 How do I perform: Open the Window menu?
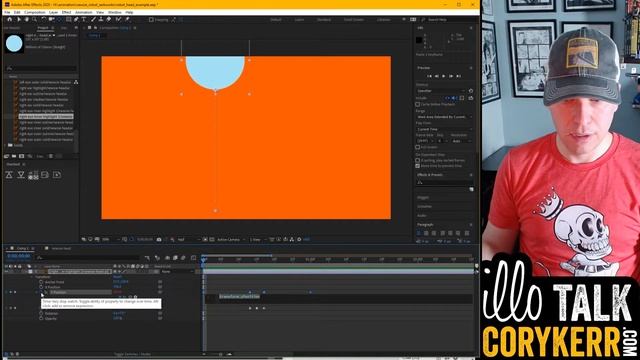(x=115, y=13)
